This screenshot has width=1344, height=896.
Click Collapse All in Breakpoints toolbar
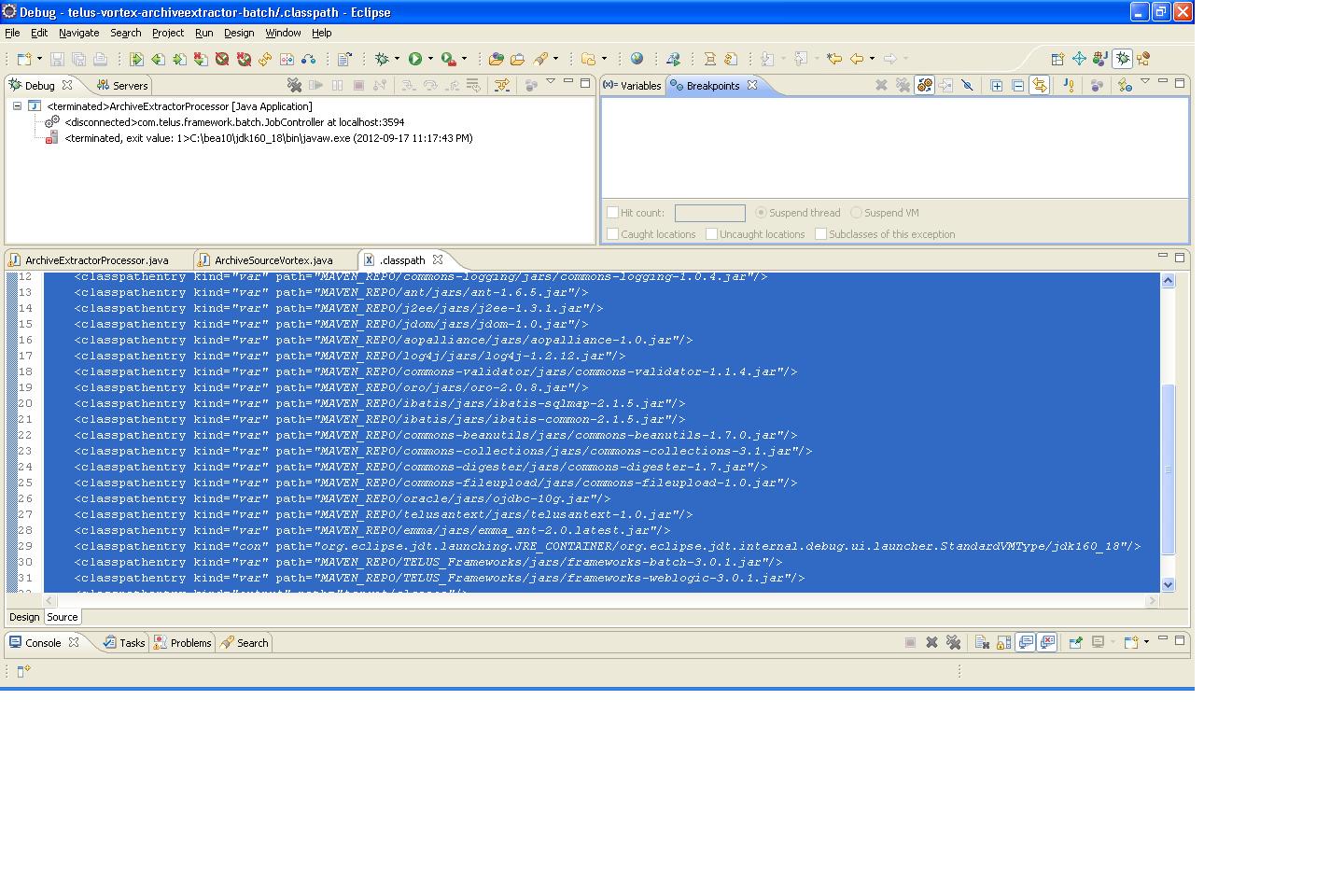tap(1018, 85)
